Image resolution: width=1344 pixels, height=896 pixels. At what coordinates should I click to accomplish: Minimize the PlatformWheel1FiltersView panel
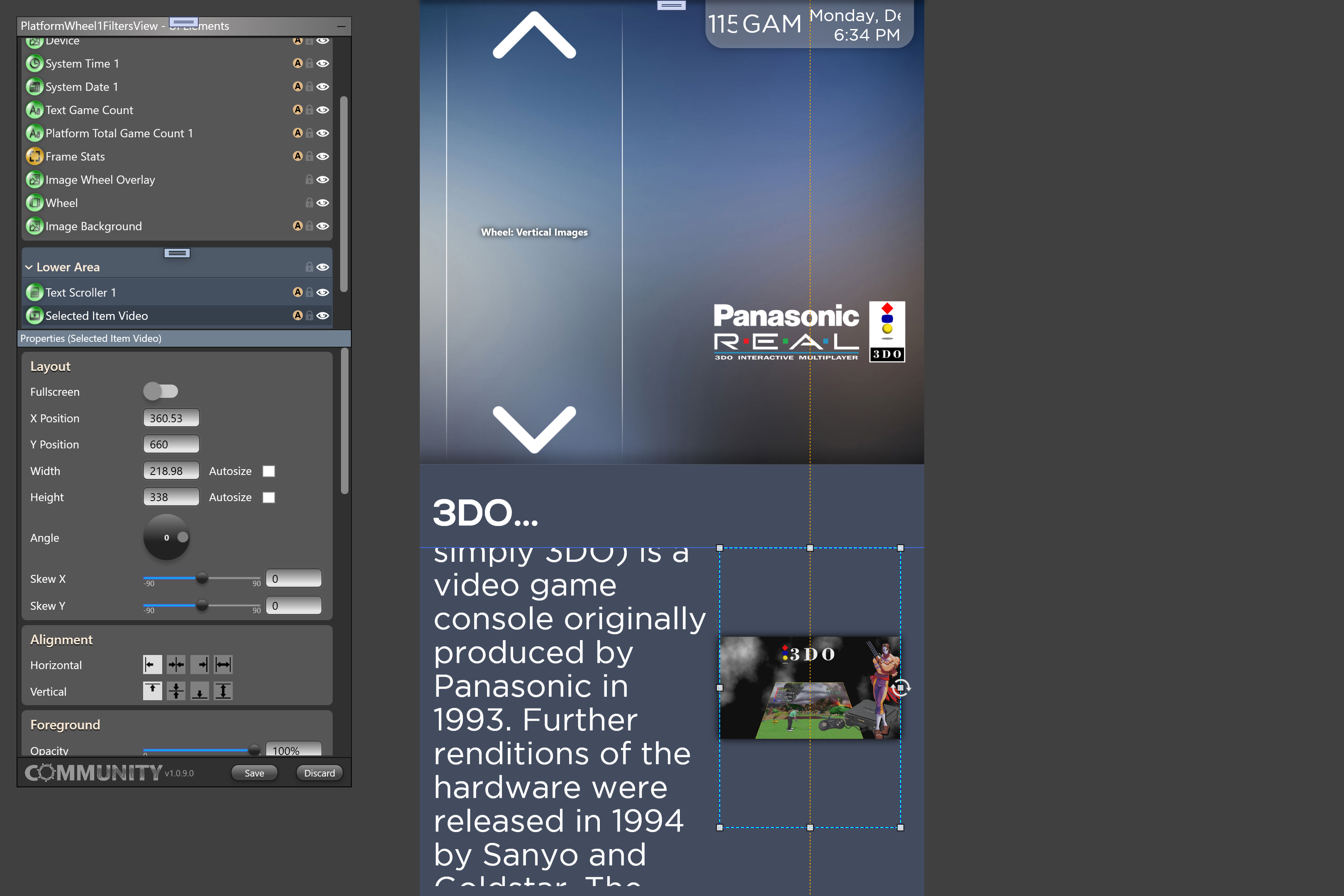pos(341,26)
